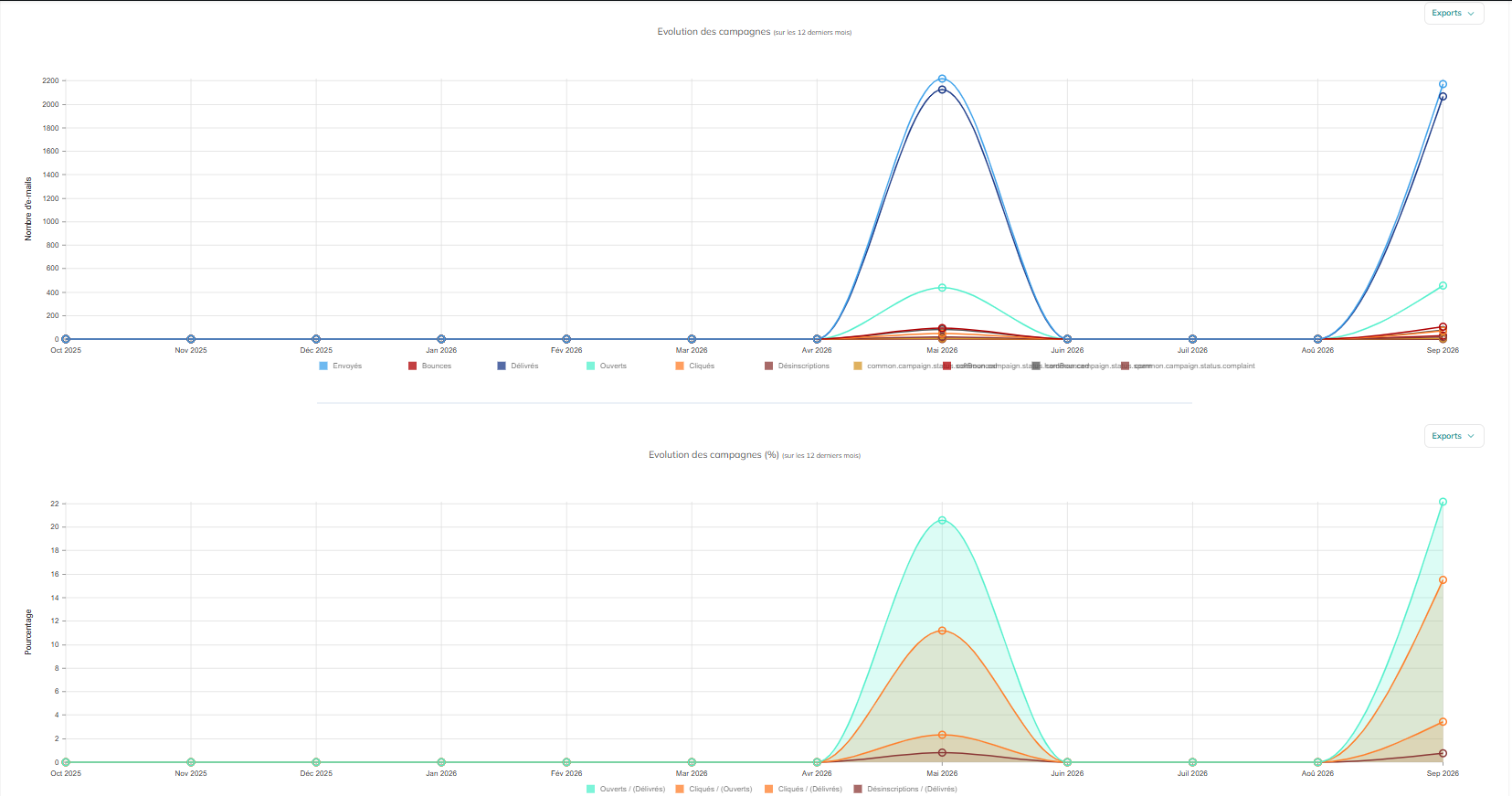Click the Ouverts point at Sep 2026 in top chart
Screen dimensions: 1512x796
click(1443, 286)
